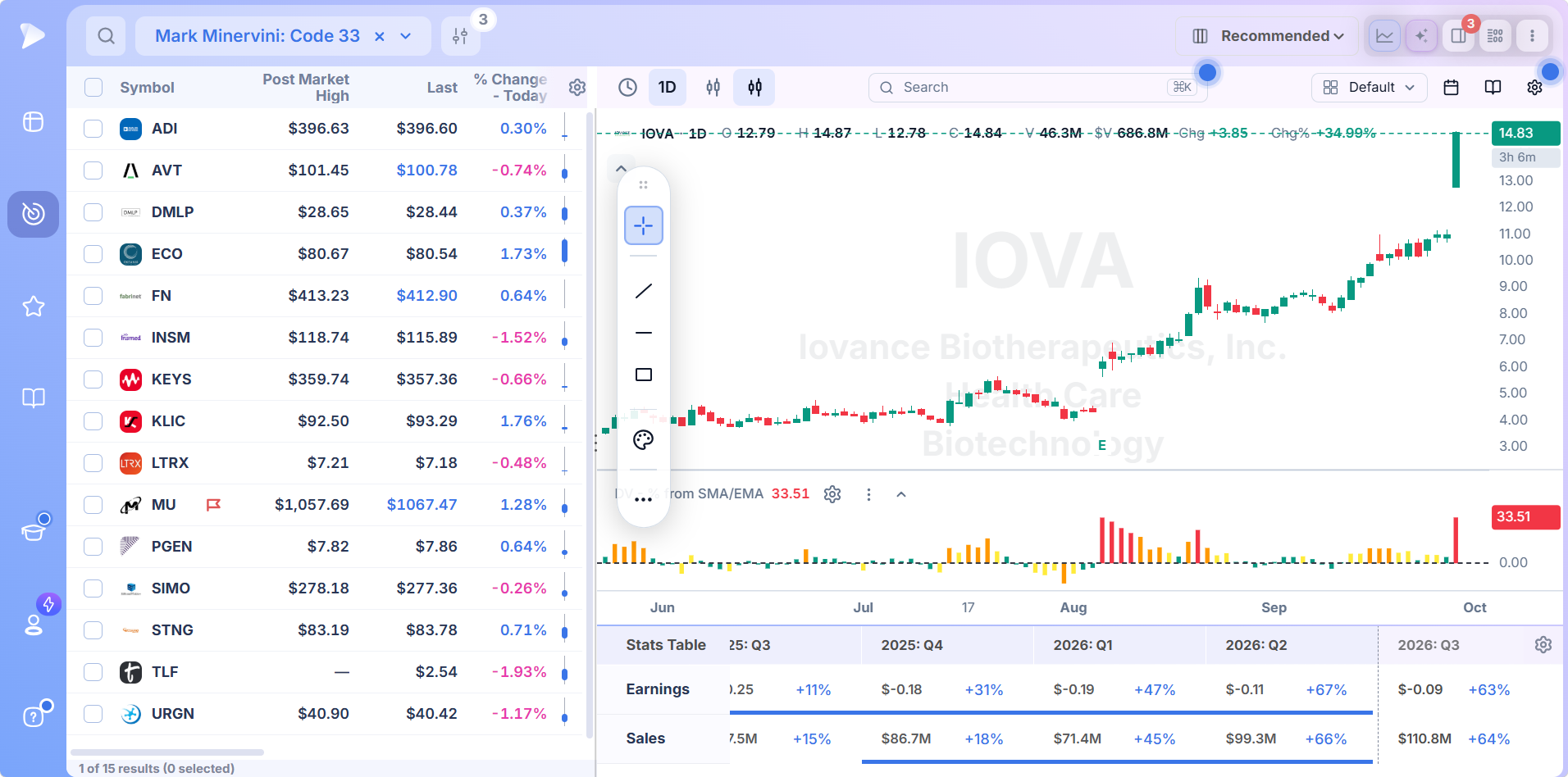Screen dimensions: 1568x777
Task: Select the 1D timeframe button
Action: (x=668, y=88)
